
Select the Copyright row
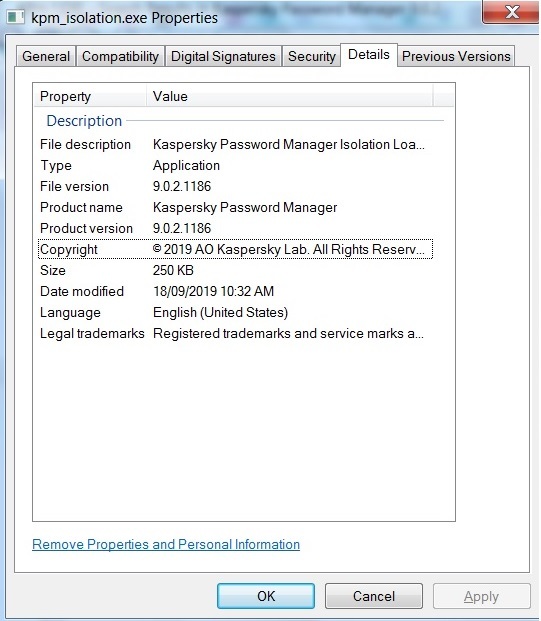tap(235, 249)
